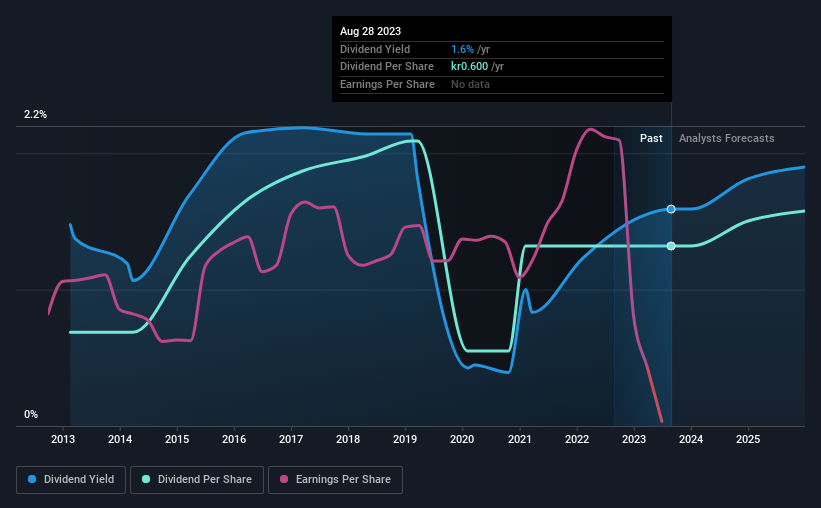Click the '1.6%' dividend yield value
821x508 pixels.
(x=462, y=49)
